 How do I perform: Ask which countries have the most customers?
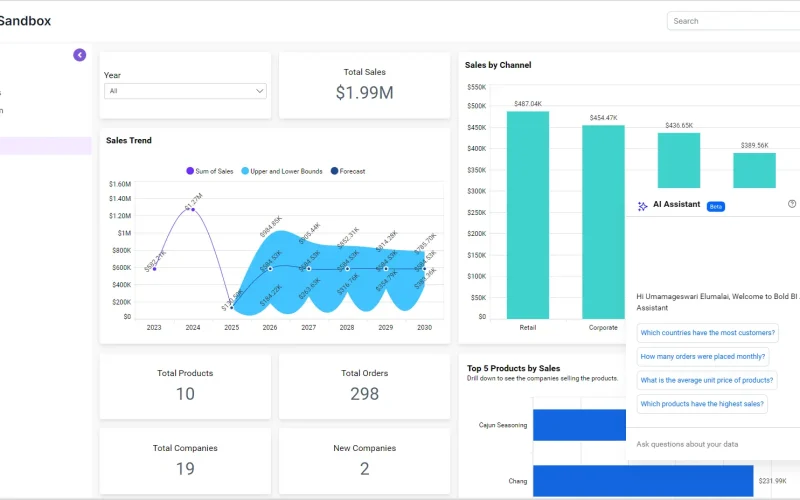(707, 333)
